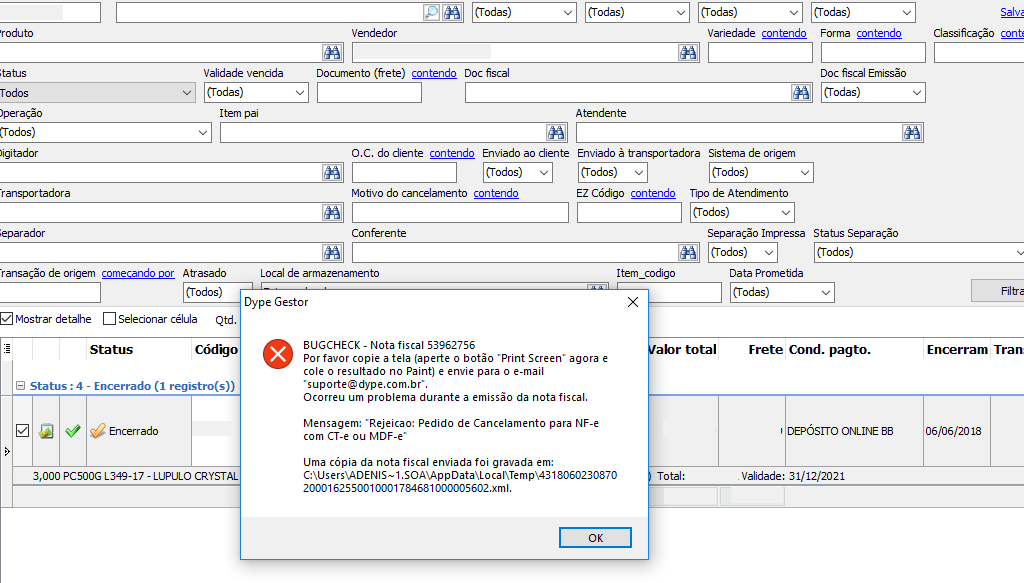
Task: Click the Variedade contendo link
Action: tap(784, 33)
